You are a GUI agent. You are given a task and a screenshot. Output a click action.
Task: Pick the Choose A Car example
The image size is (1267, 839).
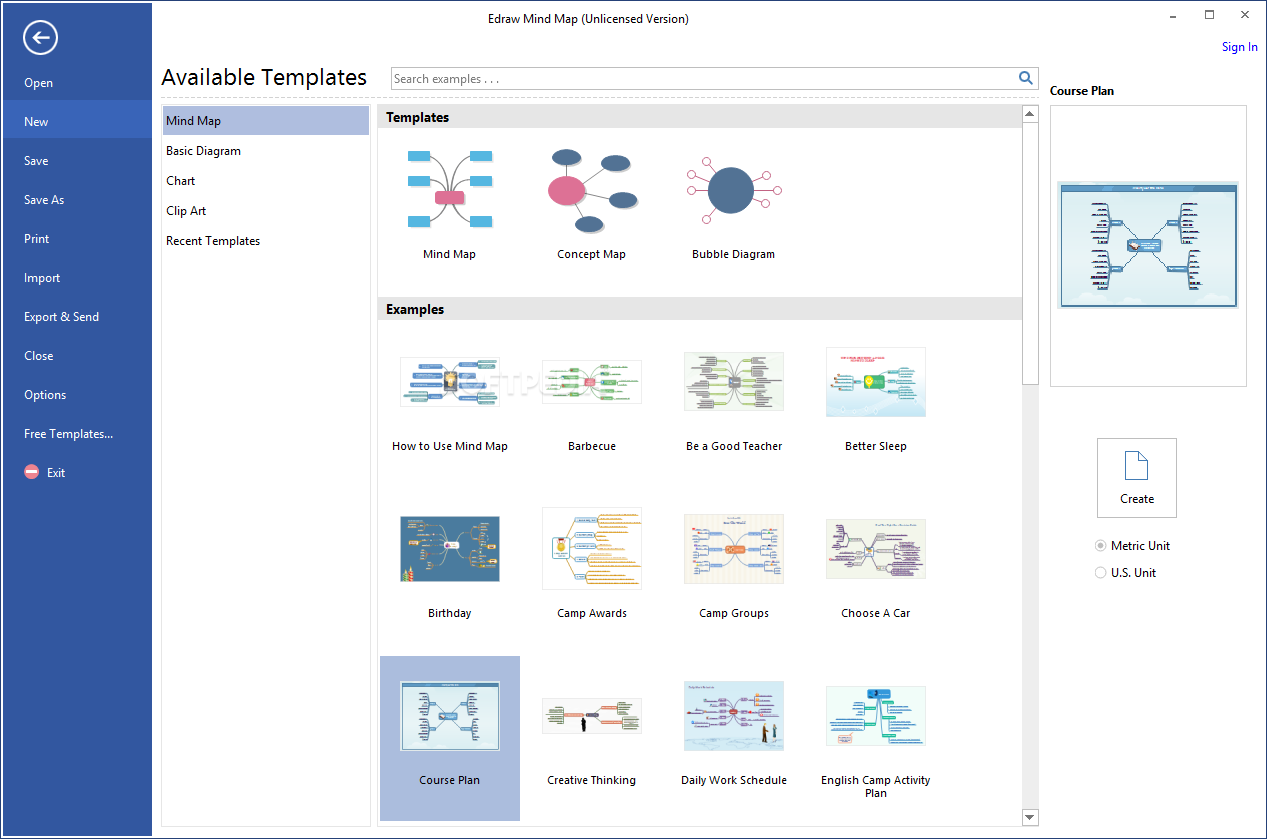[x=876, y=549]
